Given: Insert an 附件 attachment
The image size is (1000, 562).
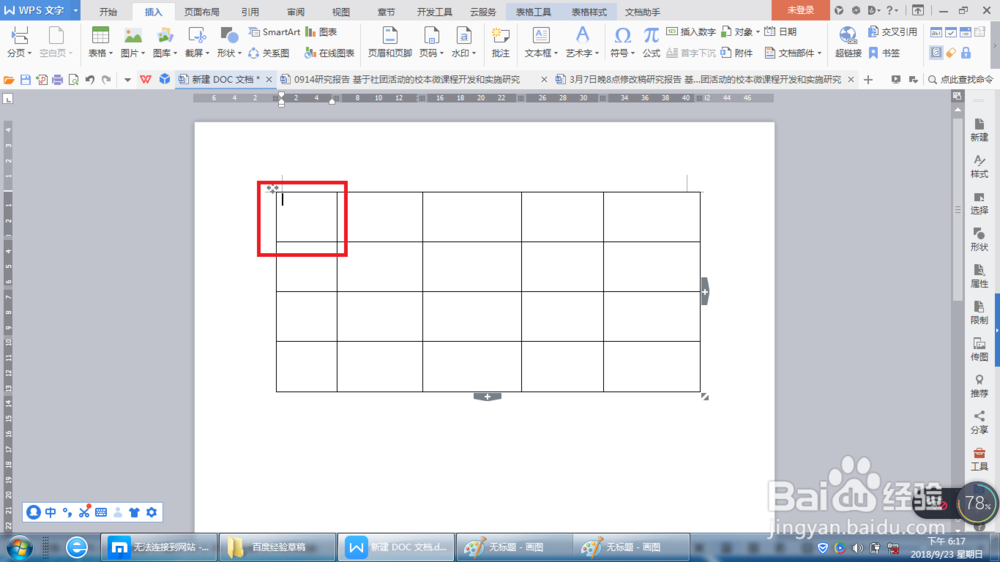Looking at the screenshot, I should tap(737, 53).
